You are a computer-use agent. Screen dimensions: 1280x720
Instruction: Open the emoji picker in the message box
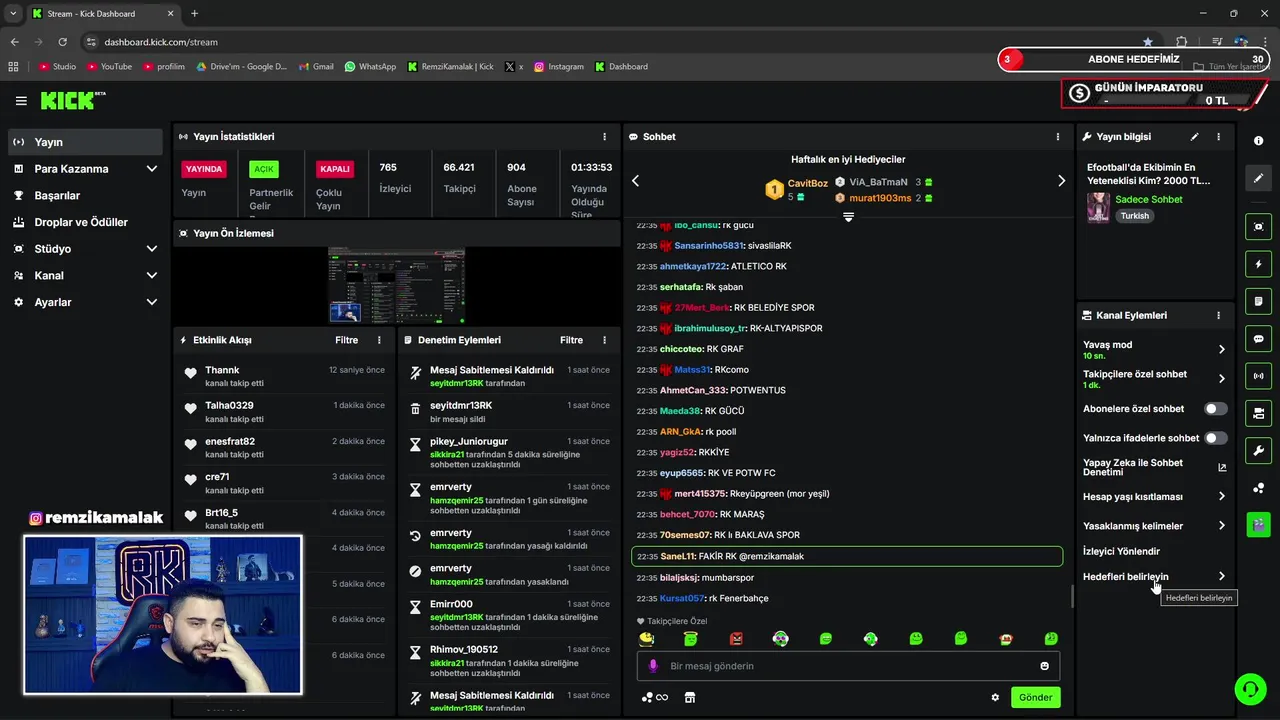[1045, 666]
